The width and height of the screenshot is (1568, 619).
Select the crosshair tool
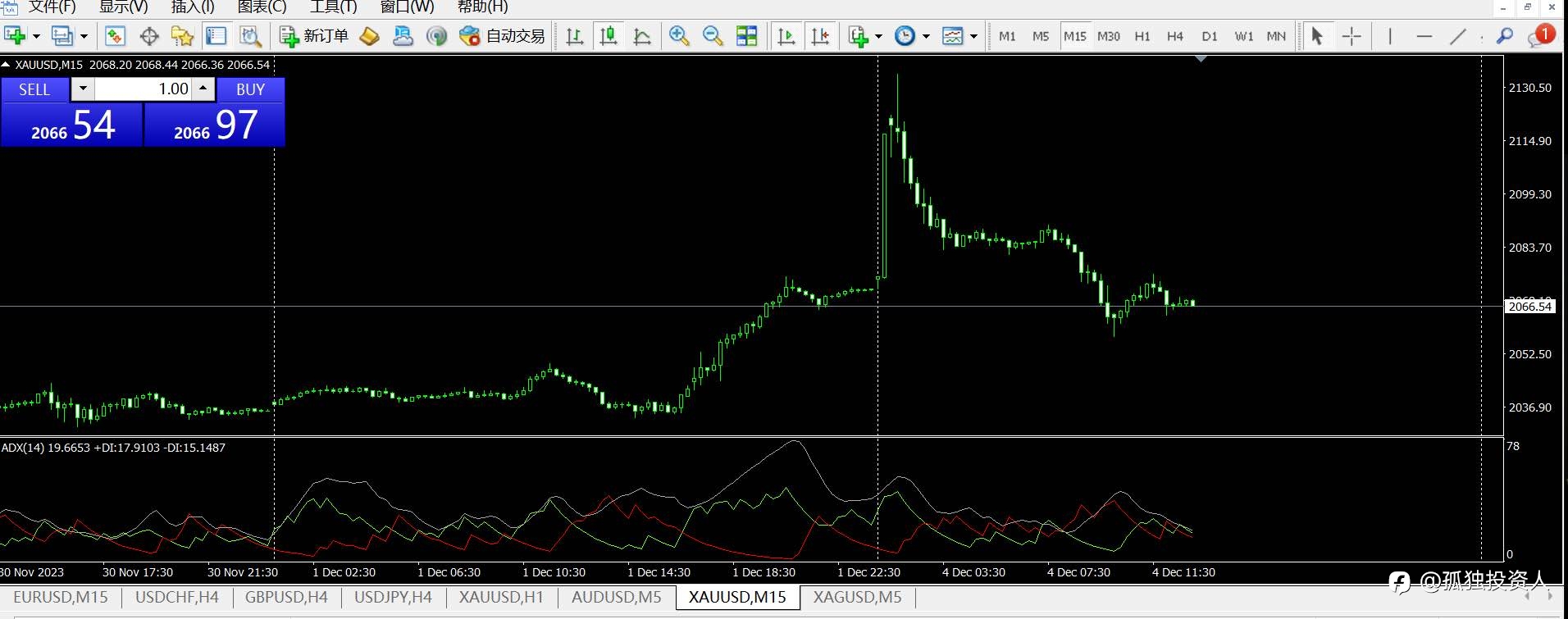[1351, 36]
